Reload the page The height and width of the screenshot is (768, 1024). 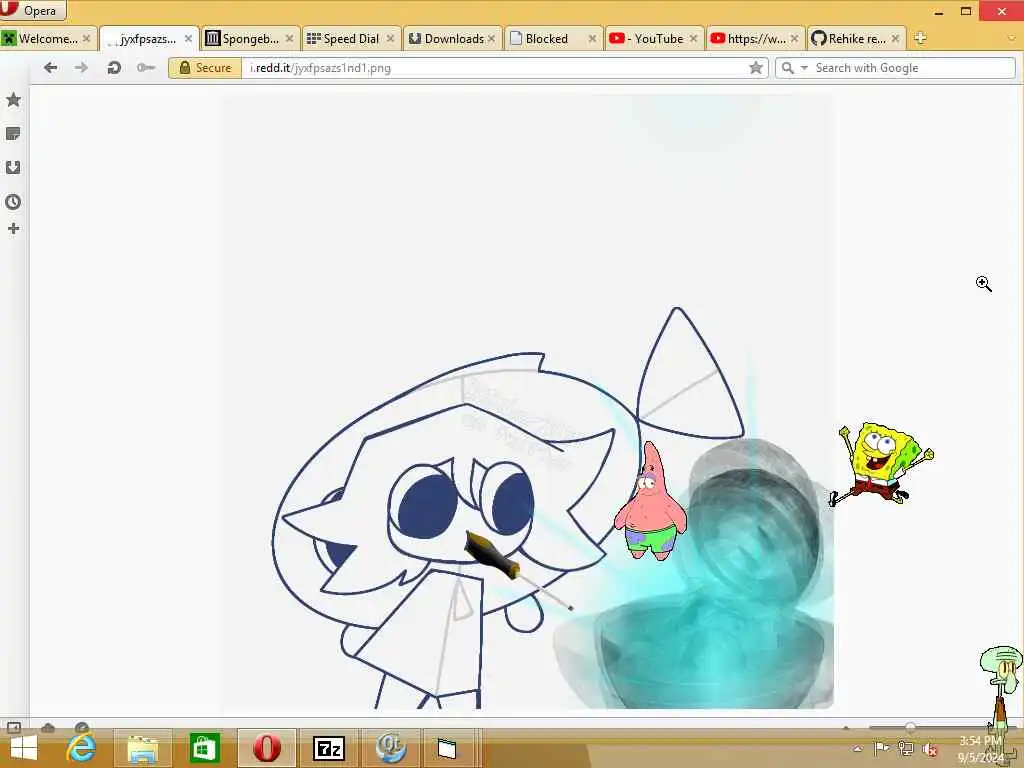click(x=114, y=67)
